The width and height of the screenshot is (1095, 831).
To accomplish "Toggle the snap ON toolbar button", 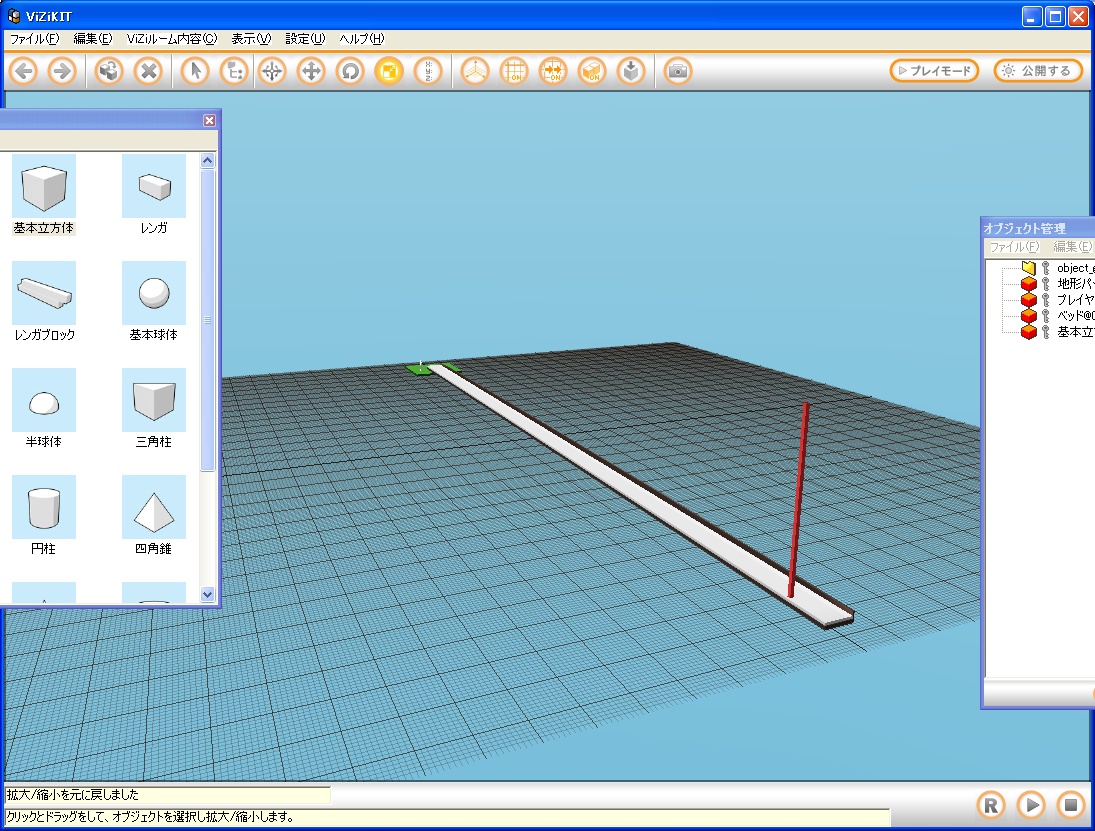I will 553,71.
